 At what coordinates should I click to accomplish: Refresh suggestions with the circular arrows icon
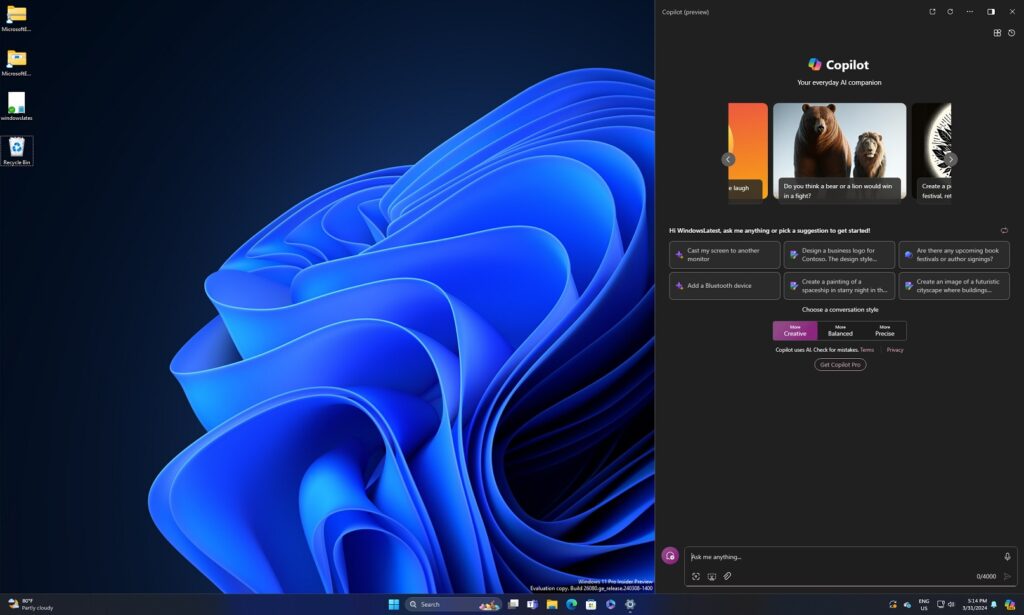(1004, 229)
